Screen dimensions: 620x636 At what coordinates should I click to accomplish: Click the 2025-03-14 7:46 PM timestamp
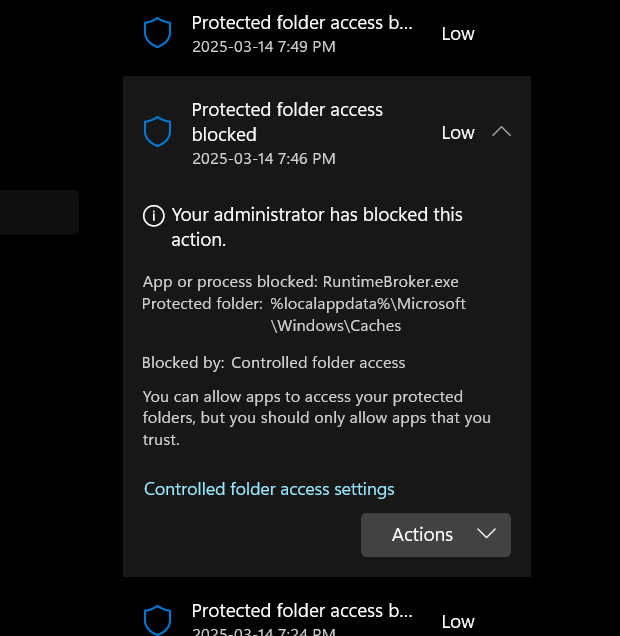pos(263,158)
